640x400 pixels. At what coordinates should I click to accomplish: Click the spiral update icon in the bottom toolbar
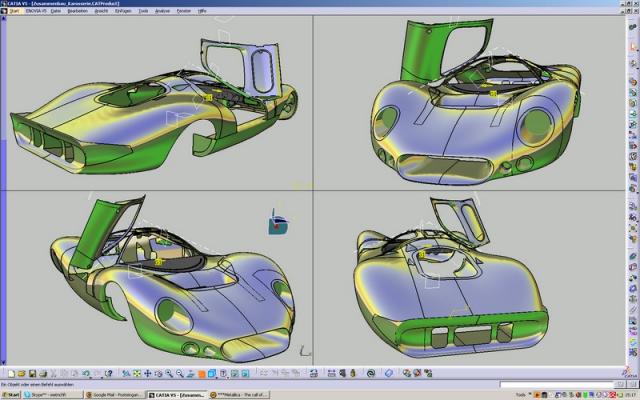(371, 373)
